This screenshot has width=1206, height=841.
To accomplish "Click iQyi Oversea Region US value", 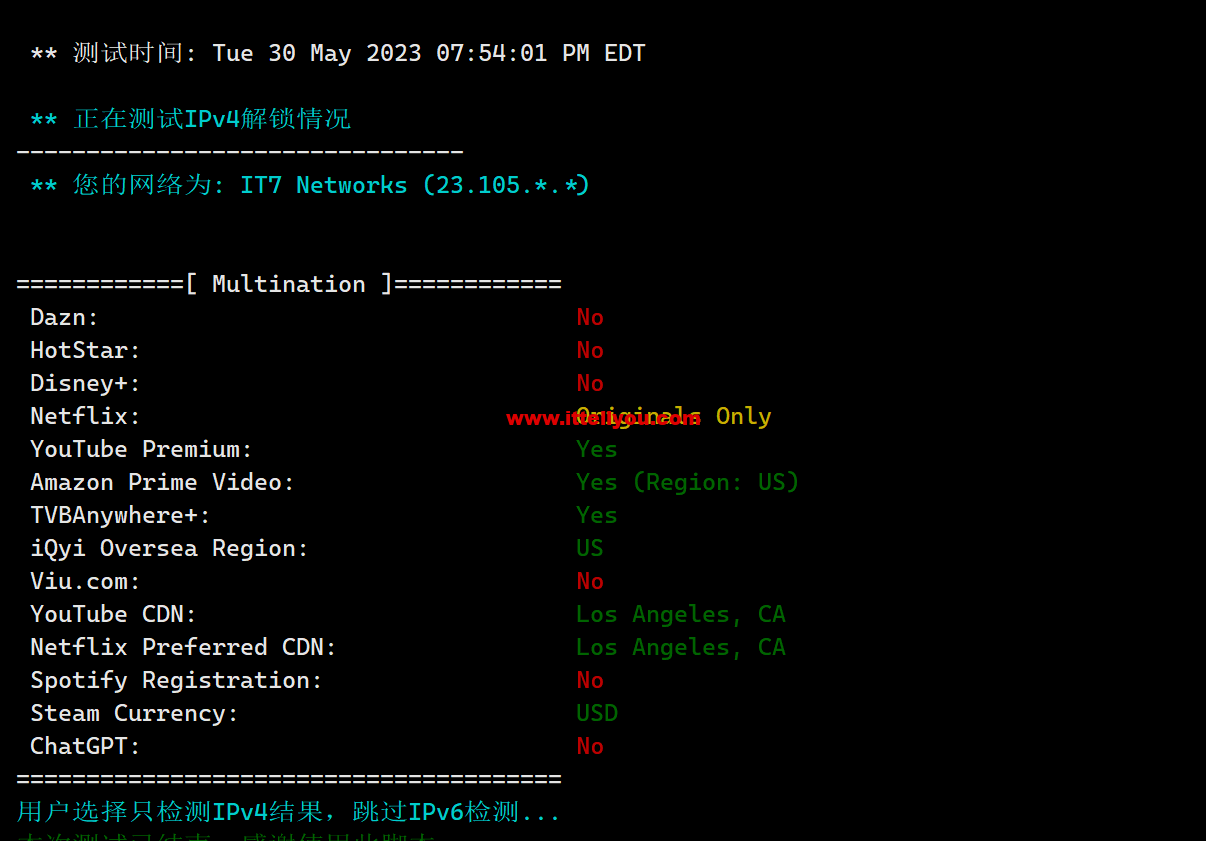I will tap(590, 548).
